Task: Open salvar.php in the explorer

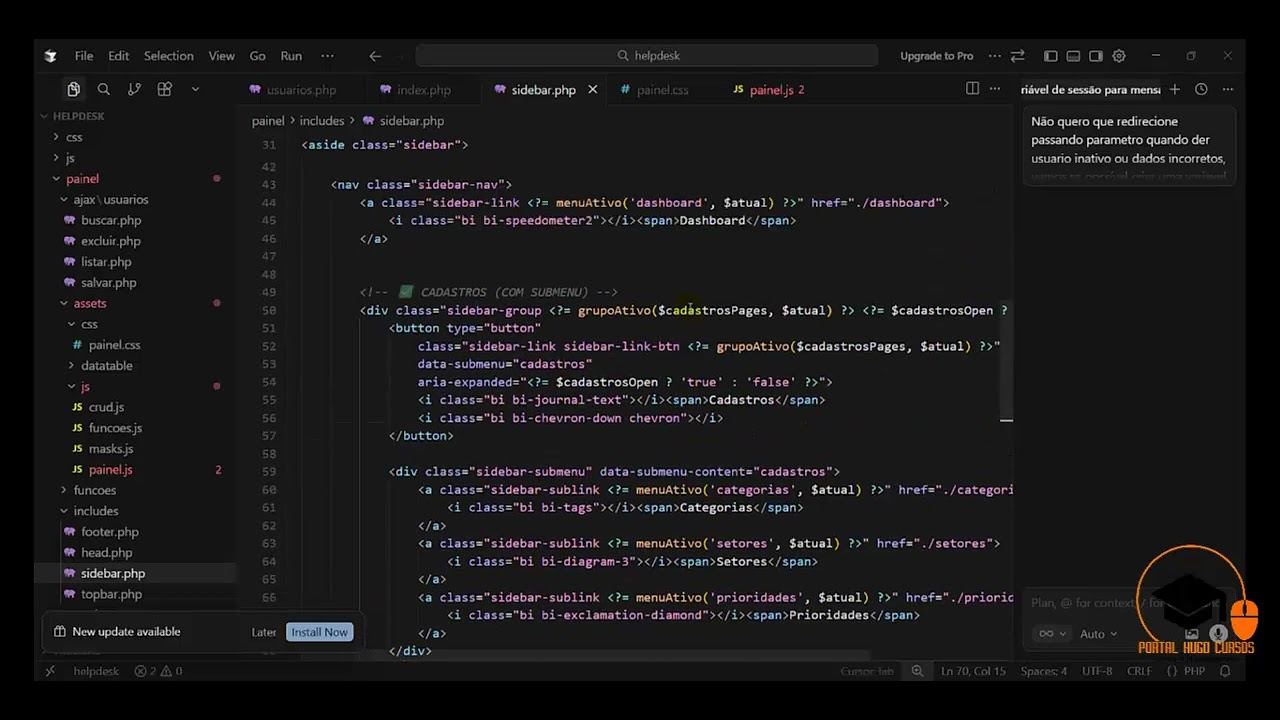Action: coord(108,283)
